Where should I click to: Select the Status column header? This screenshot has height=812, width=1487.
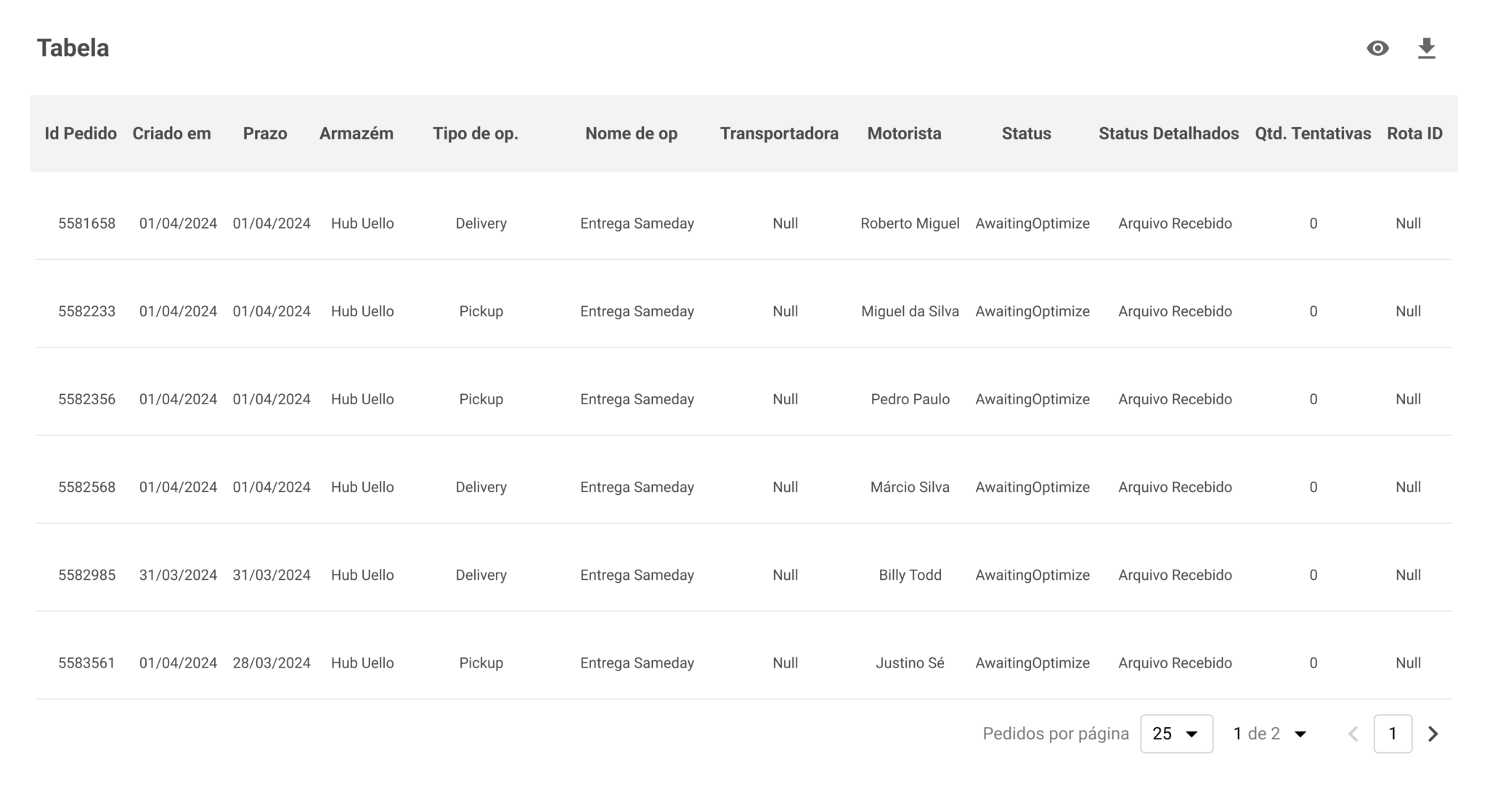click(1026, 134)
